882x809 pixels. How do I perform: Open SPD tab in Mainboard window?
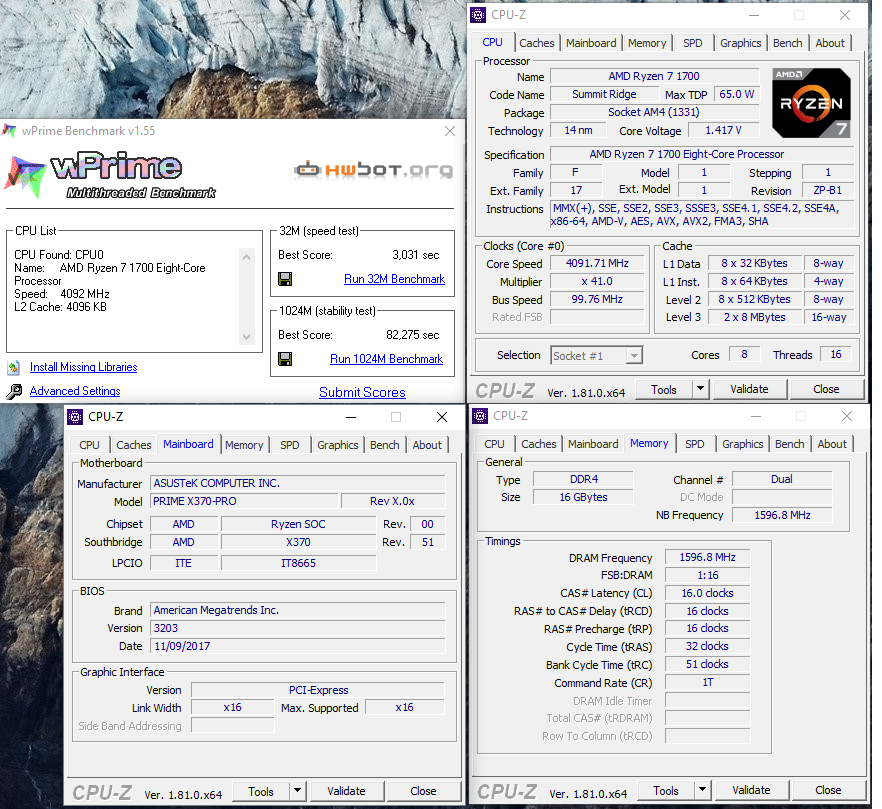pos(290,444)
